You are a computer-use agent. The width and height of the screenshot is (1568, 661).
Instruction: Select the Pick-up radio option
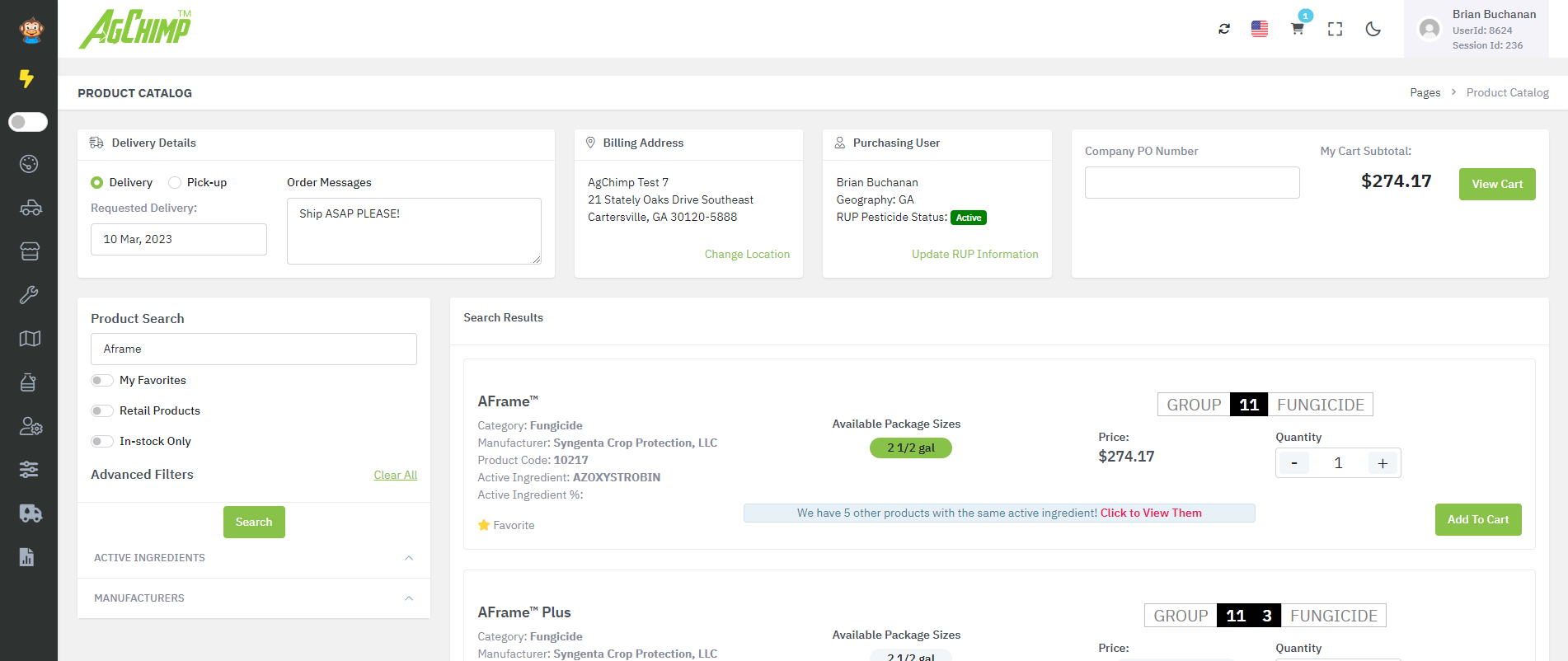[x=175, y=182]
